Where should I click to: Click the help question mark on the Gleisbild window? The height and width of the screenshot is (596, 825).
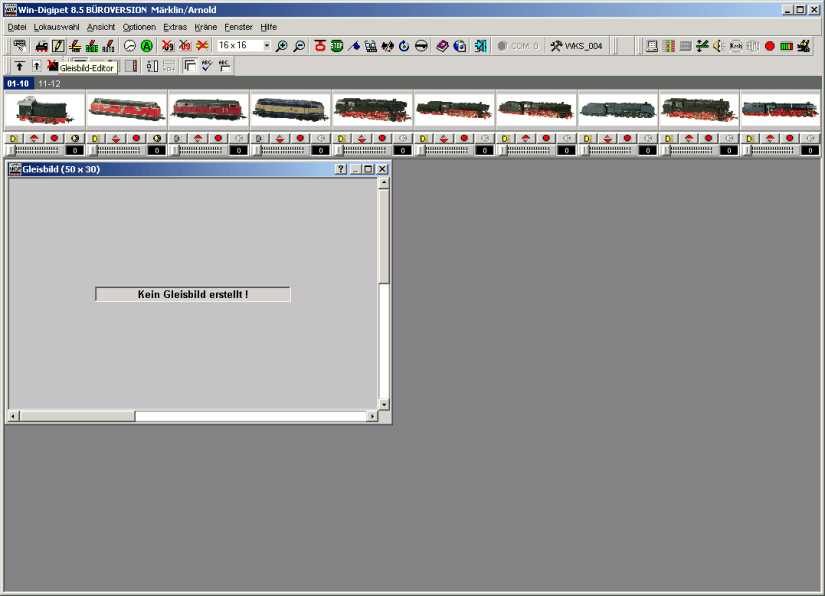point(340,169)
